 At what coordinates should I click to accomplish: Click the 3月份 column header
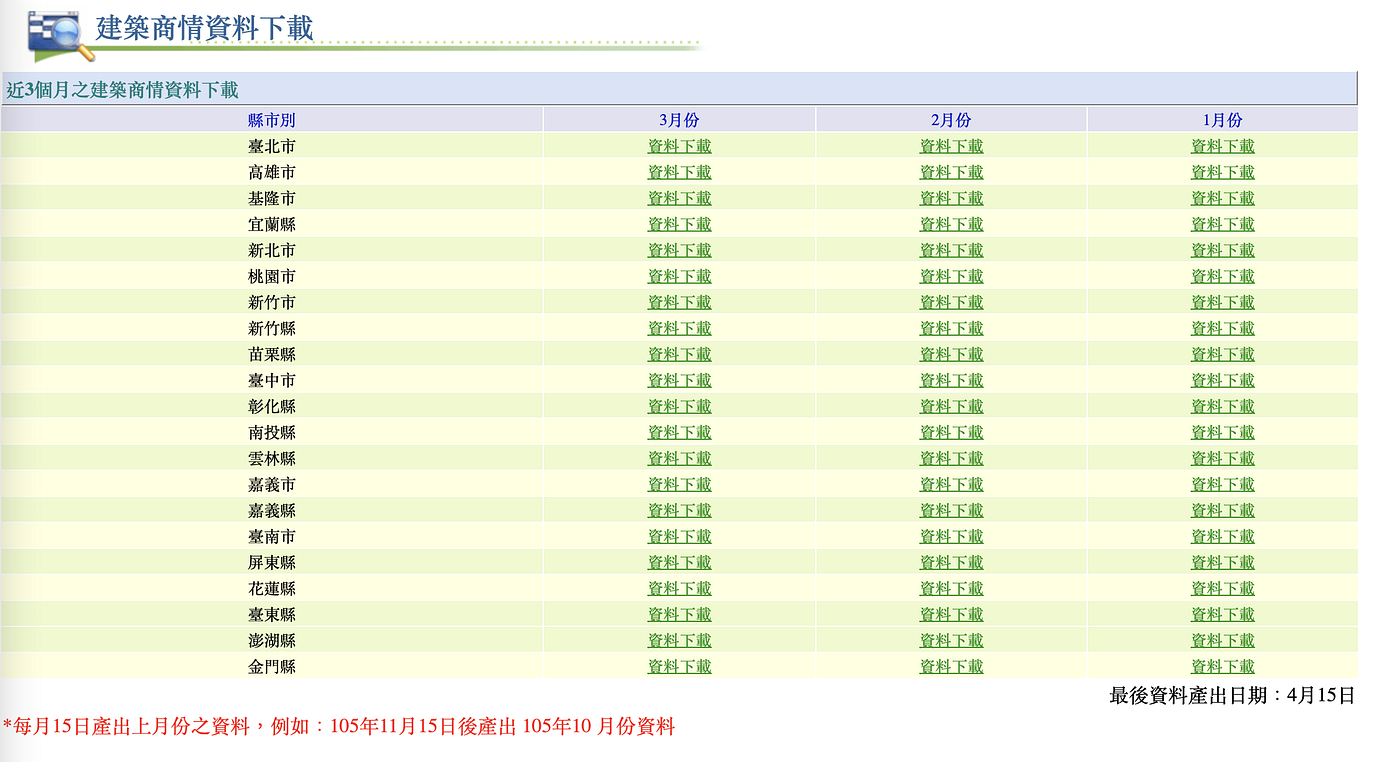pos(680,120)
